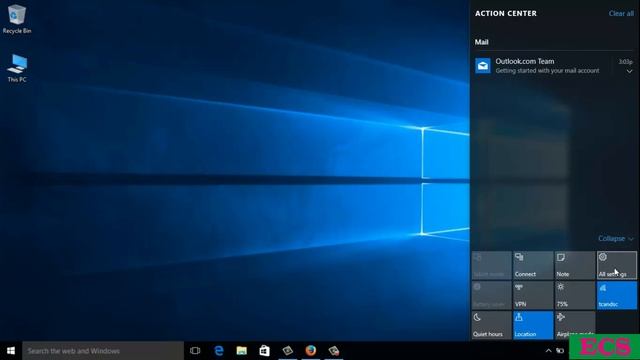Toggle Tablet mode quick action
This screenshot has width=640, height=360.
pos(491,265)
